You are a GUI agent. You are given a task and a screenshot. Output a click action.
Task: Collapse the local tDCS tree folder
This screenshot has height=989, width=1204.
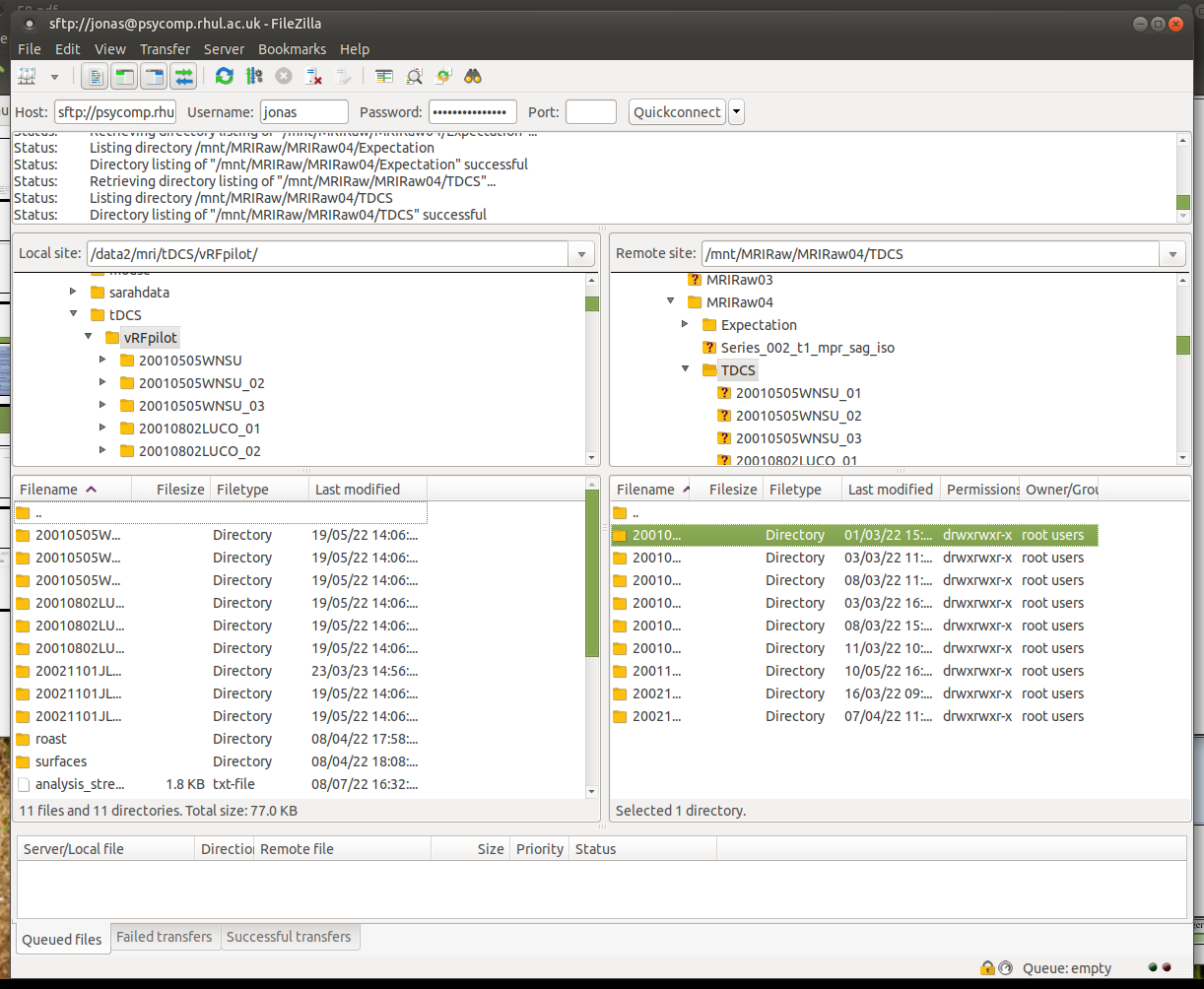(x=74, y=315)
